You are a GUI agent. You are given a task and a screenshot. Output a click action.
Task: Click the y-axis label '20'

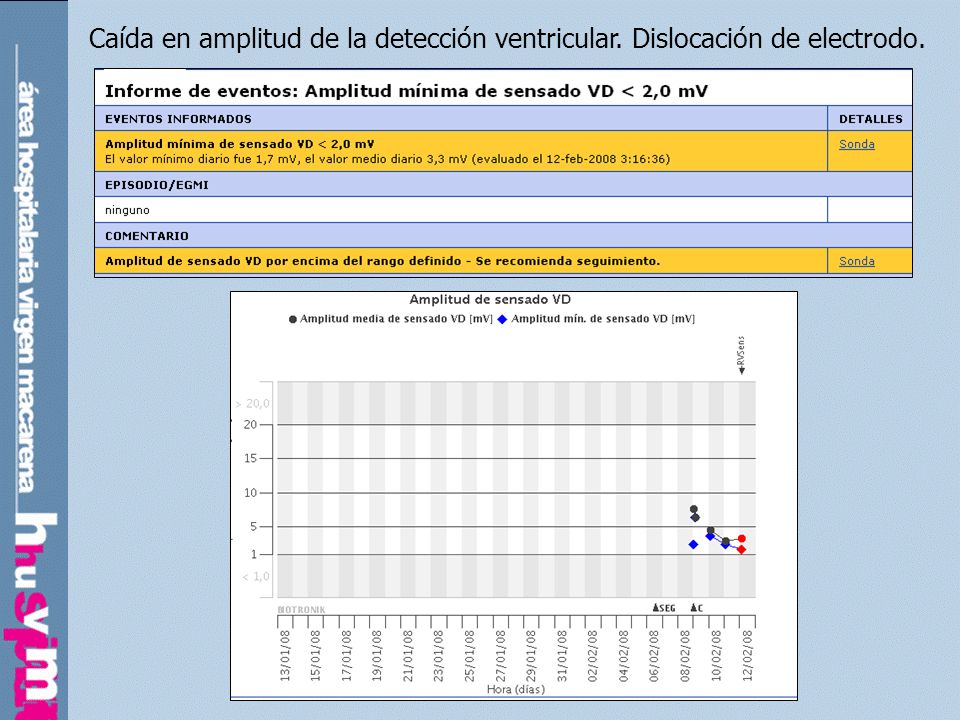coord(250,424)
